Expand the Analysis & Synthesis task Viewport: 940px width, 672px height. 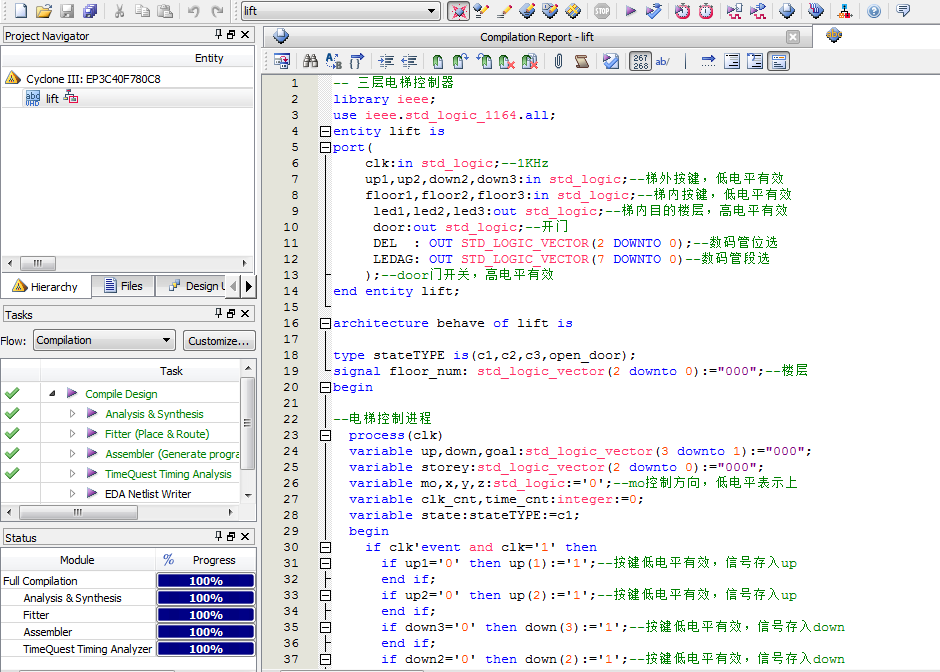point(72,414)
